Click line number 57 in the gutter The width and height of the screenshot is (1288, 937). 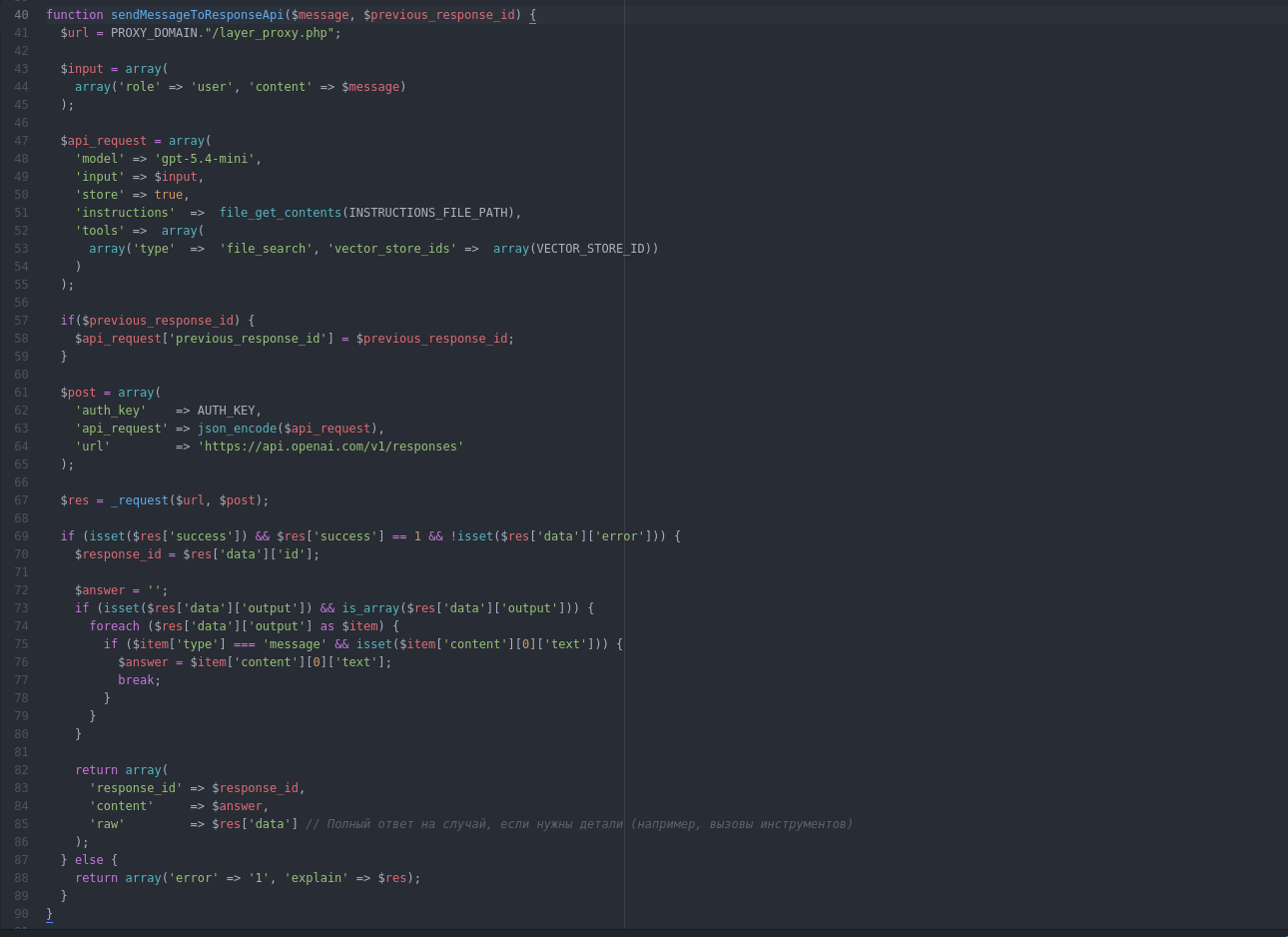pos(21,321)
